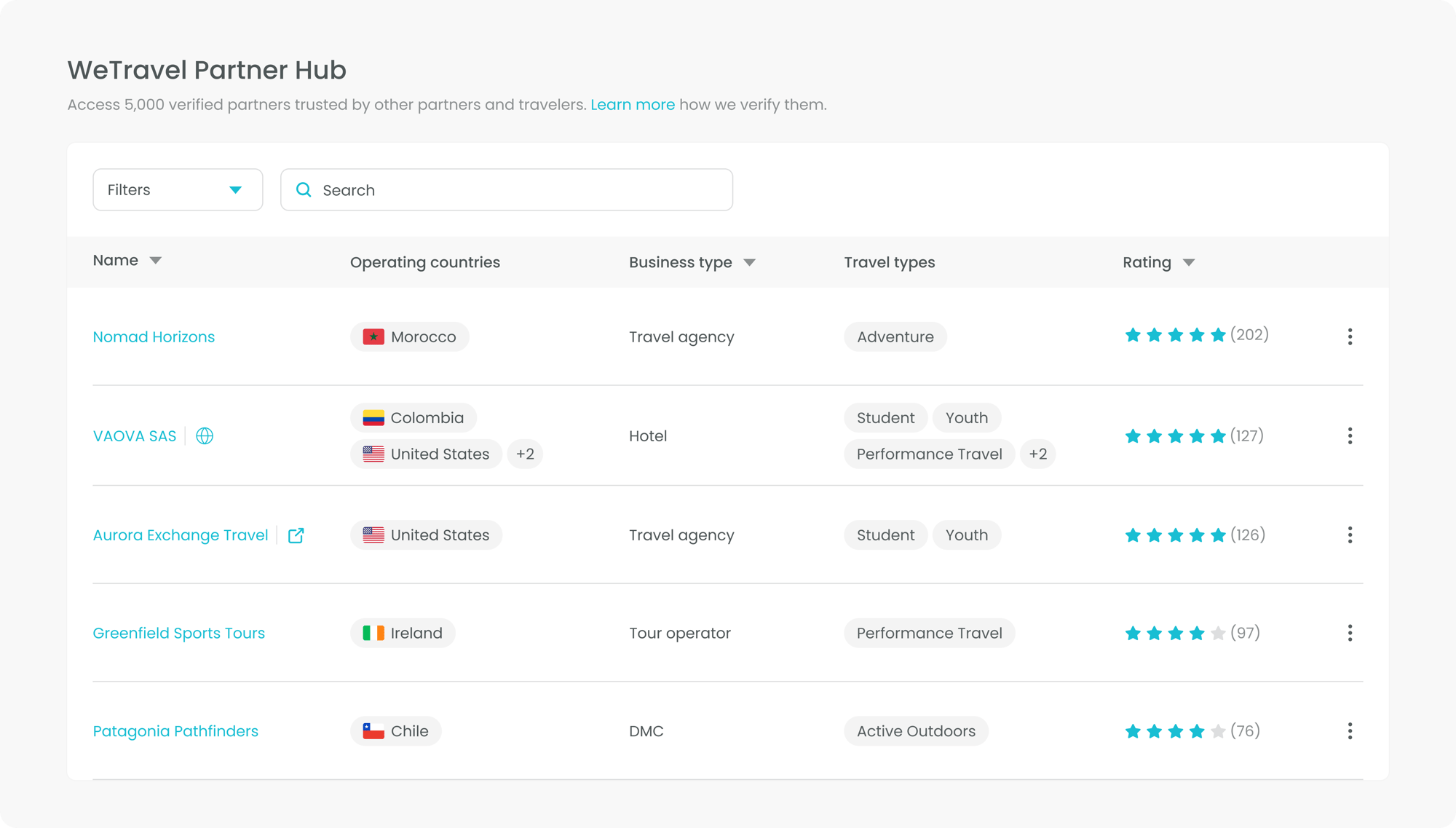Click into the Search input field
This screenshot has width=1456, height=828.
tap(507, 190)
